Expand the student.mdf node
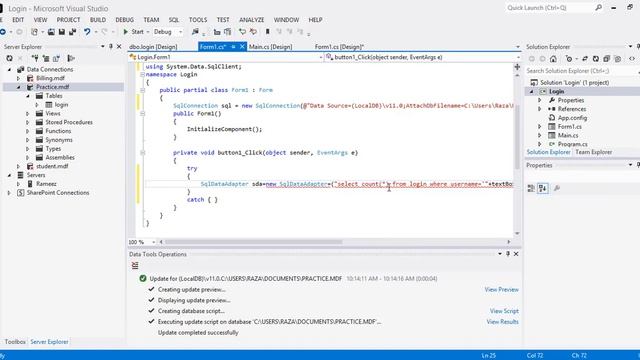Image resolution: width=640 pixels, height=360 pixels. click(x=18, y=167)
